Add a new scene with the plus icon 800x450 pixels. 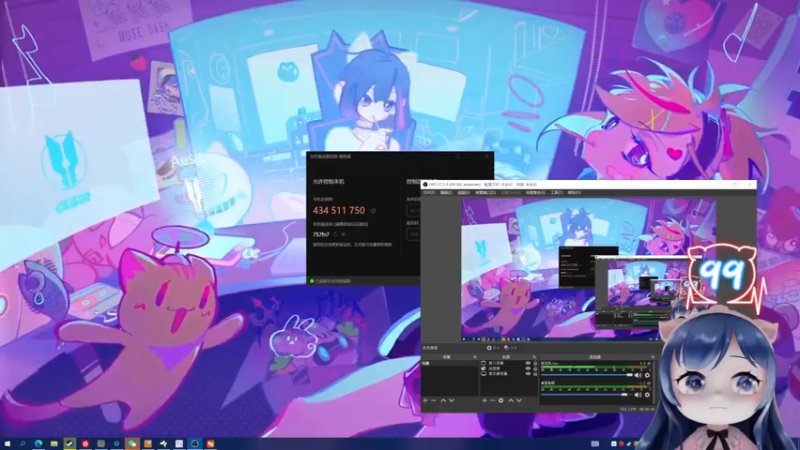[425, 401]
